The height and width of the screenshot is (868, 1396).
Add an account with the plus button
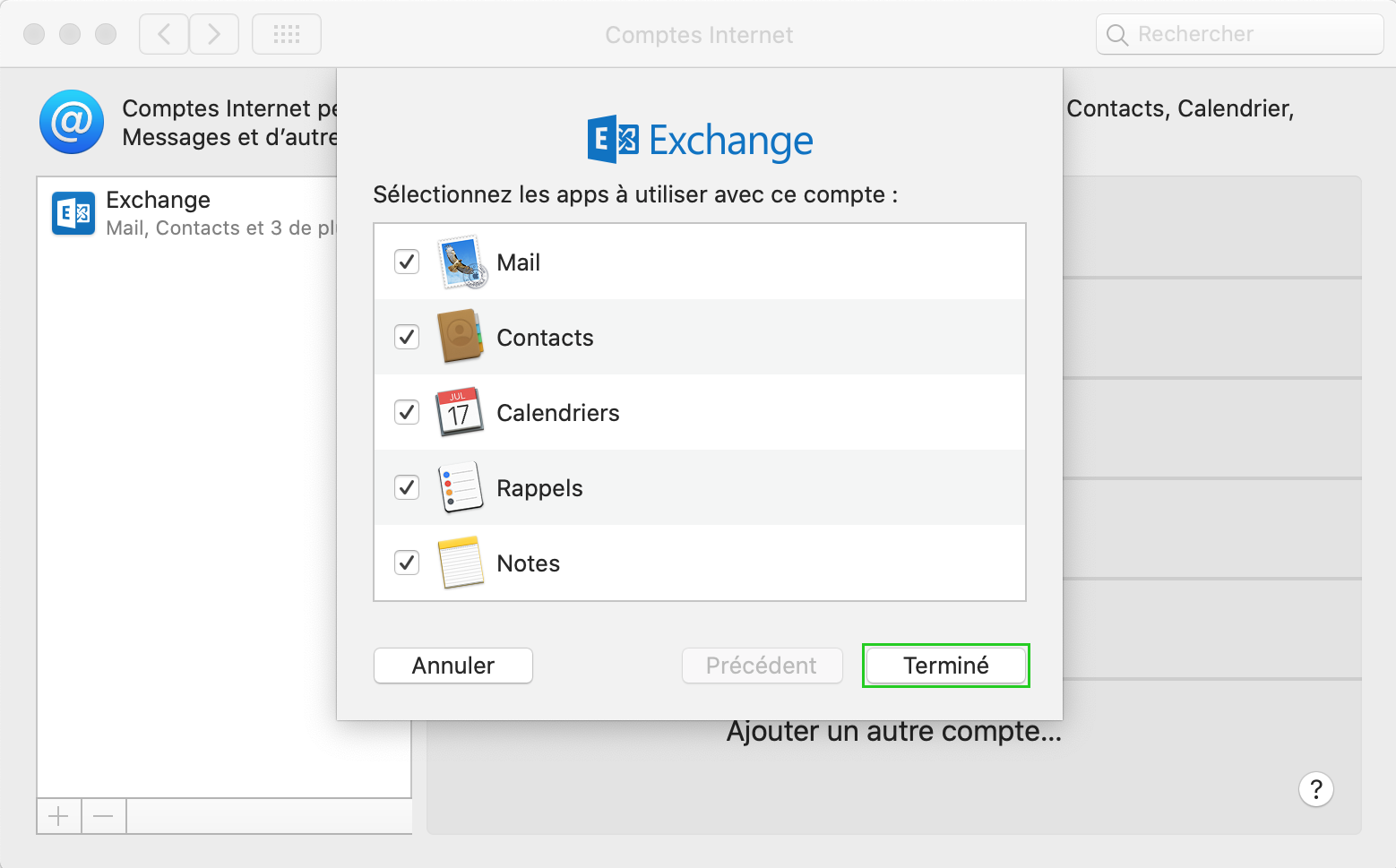pyautogui.click(x=59, y=816)
